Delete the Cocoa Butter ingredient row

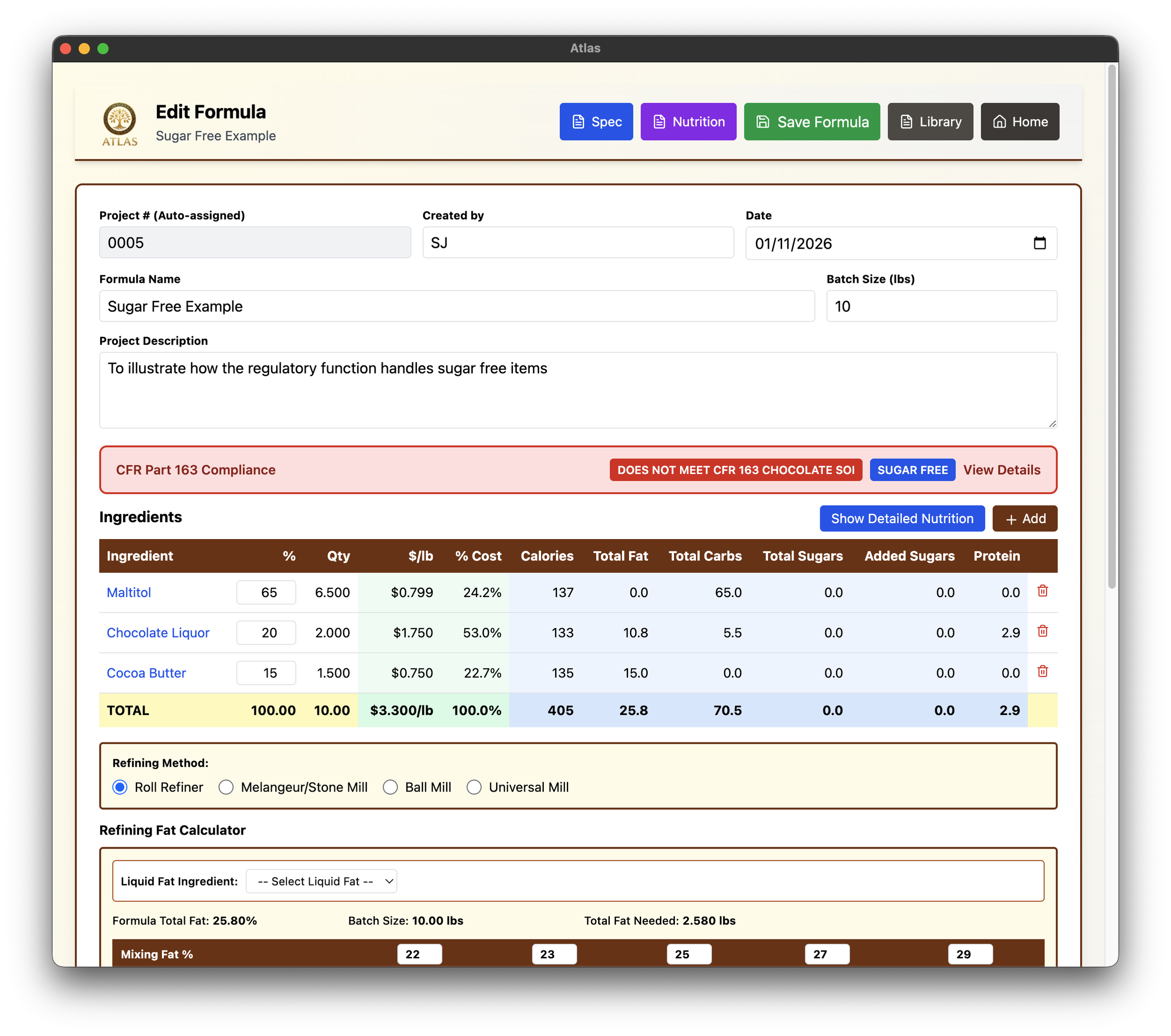click(1043, 672)
